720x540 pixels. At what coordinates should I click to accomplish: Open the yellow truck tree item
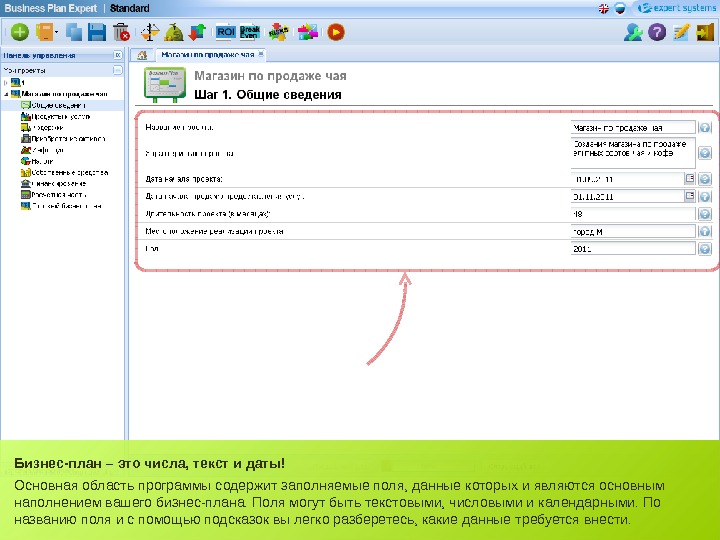tap(42, 128)
